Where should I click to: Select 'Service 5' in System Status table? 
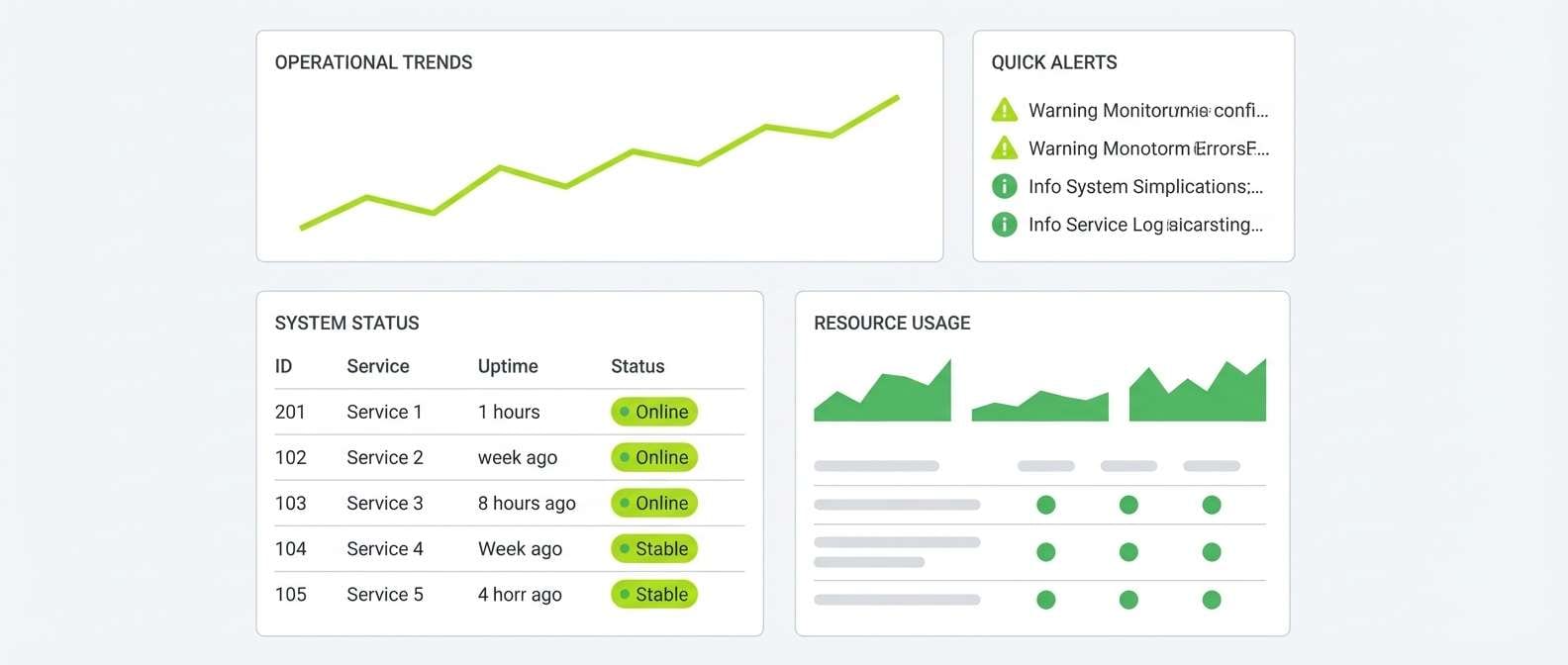(x=384, y=594)
